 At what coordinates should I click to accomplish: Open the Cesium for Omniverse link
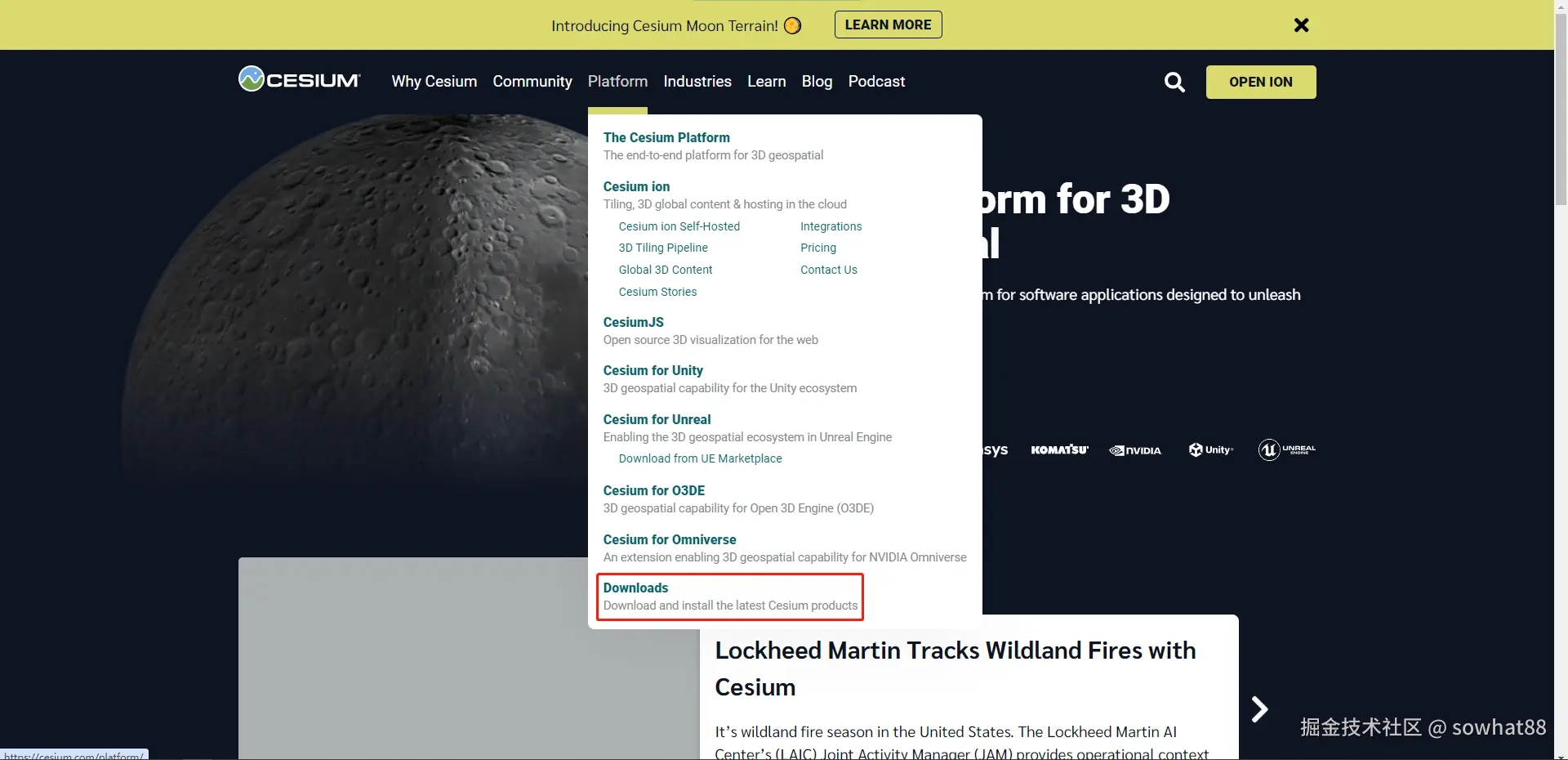click(670, 539)
